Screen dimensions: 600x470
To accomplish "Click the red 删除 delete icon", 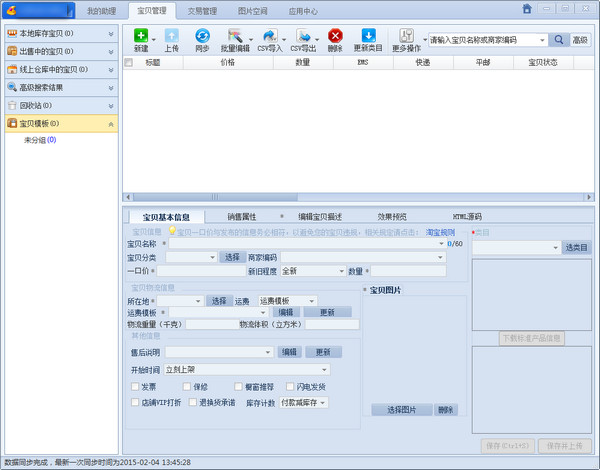I will point(335,37).
